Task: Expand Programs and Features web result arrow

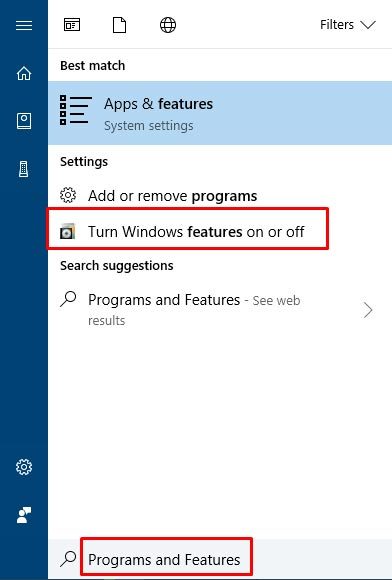Action: pos(368,310)
